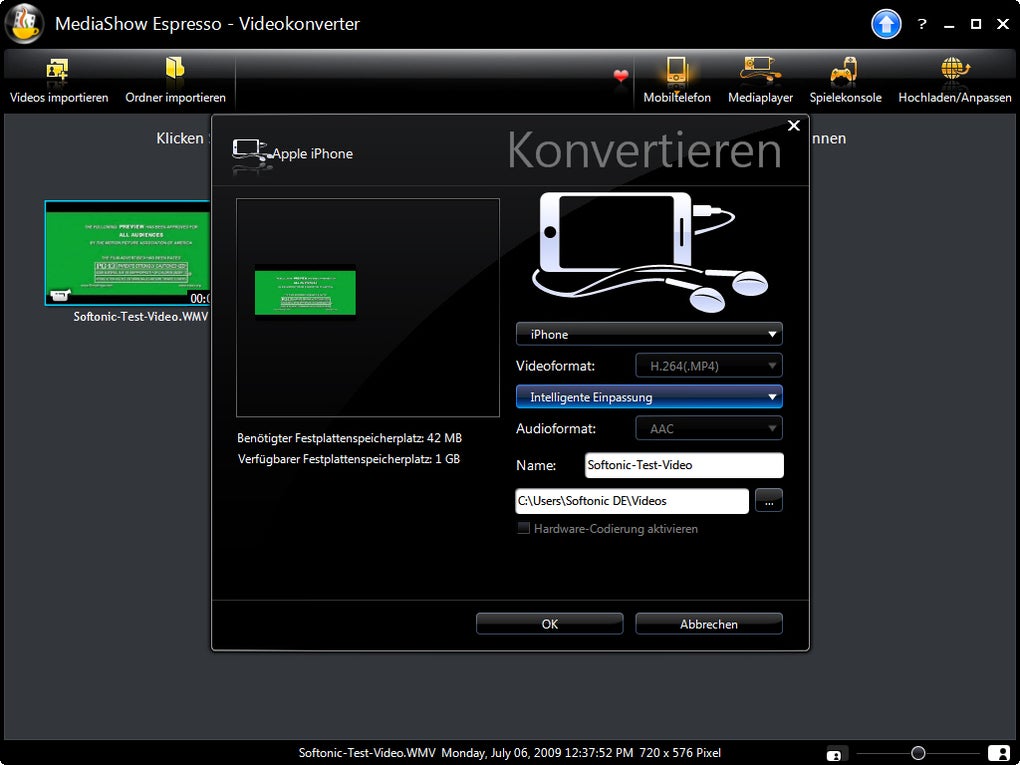The width and height of the screenshot is (1020, 765).
Task: Click the MediaShow Espresso coffee cup logo
Action: [x=23, y=23]
